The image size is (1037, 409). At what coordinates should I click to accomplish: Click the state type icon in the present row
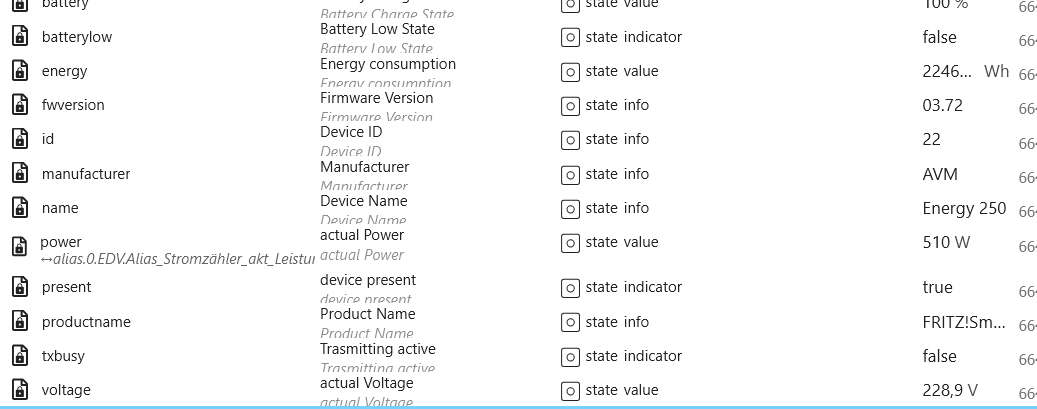tap(570, 288)
